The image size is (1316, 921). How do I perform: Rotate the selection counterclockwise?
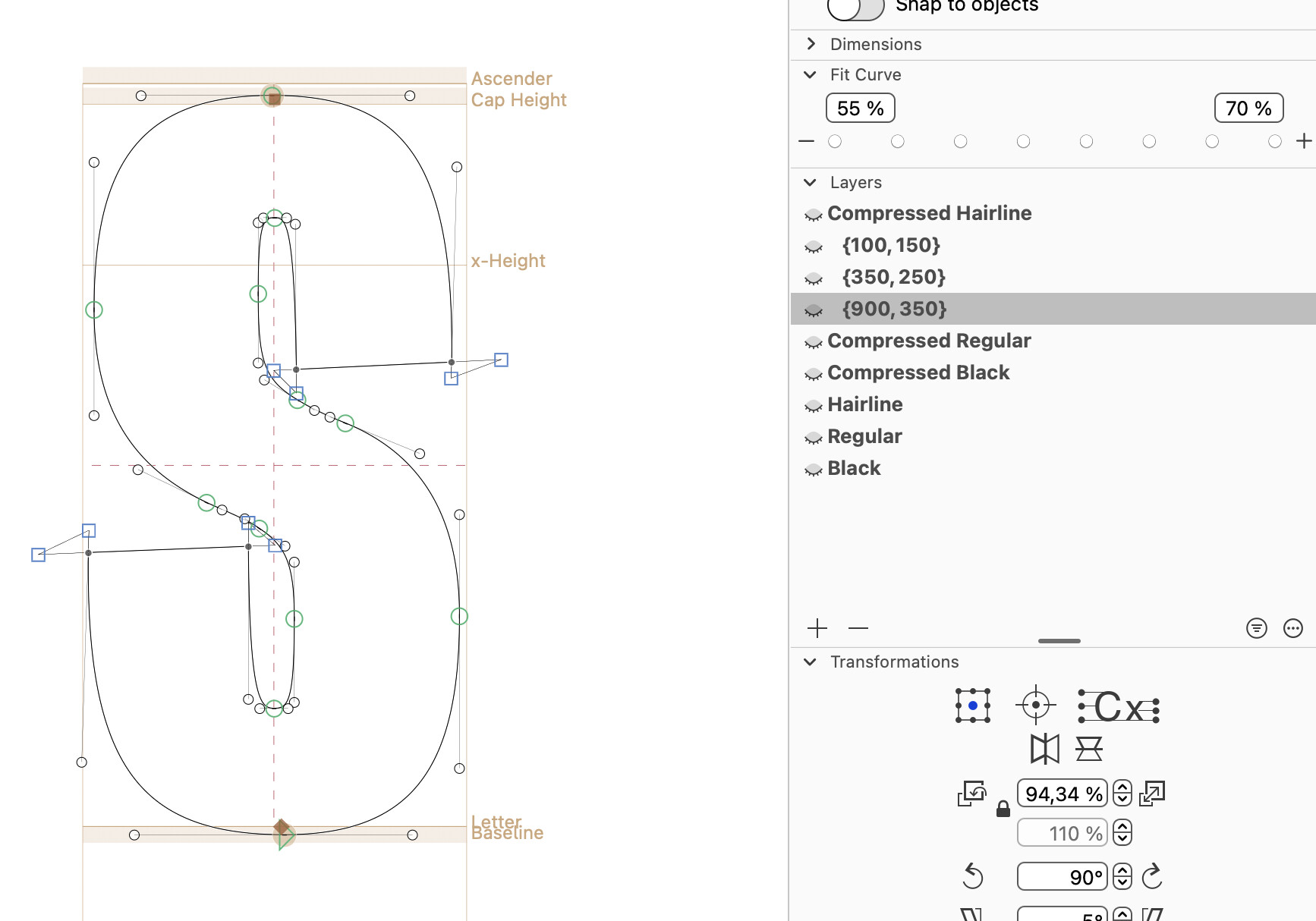pyautogui.click(x=972, y=876)
